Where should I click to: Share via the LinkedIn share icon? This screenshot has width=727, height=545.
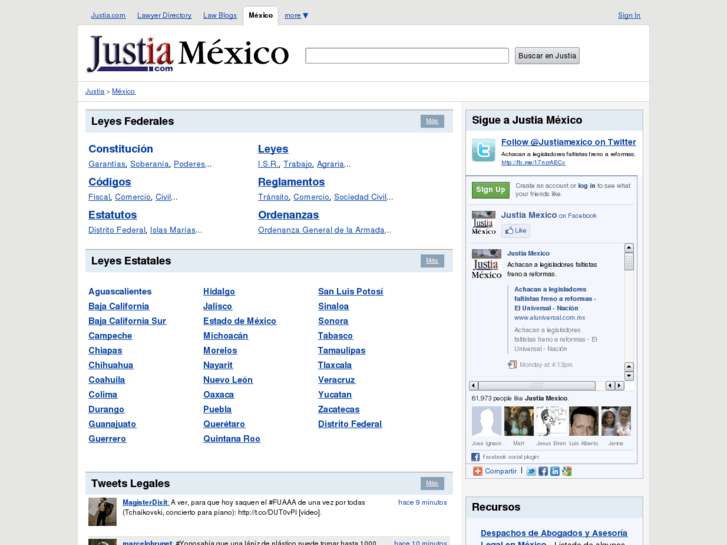coord(555,471)
